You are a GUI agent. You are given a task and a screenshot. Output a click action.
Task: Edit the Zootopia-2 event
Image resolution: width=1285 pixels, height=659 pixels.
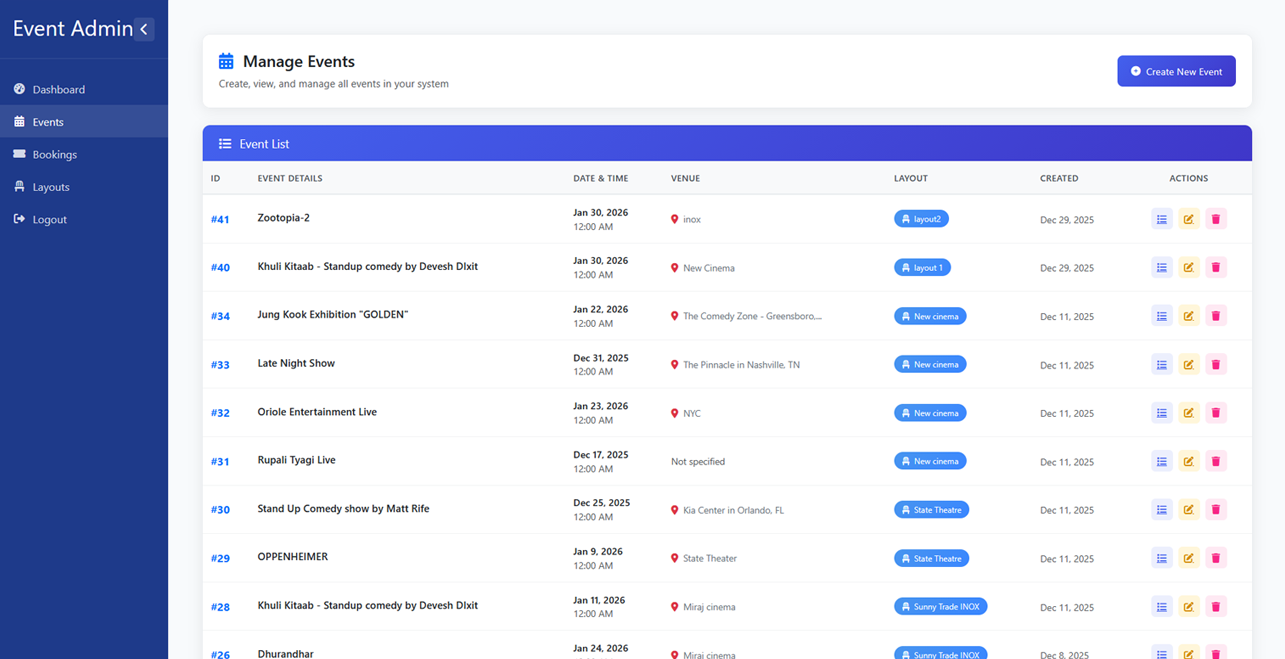(1188, 219)
